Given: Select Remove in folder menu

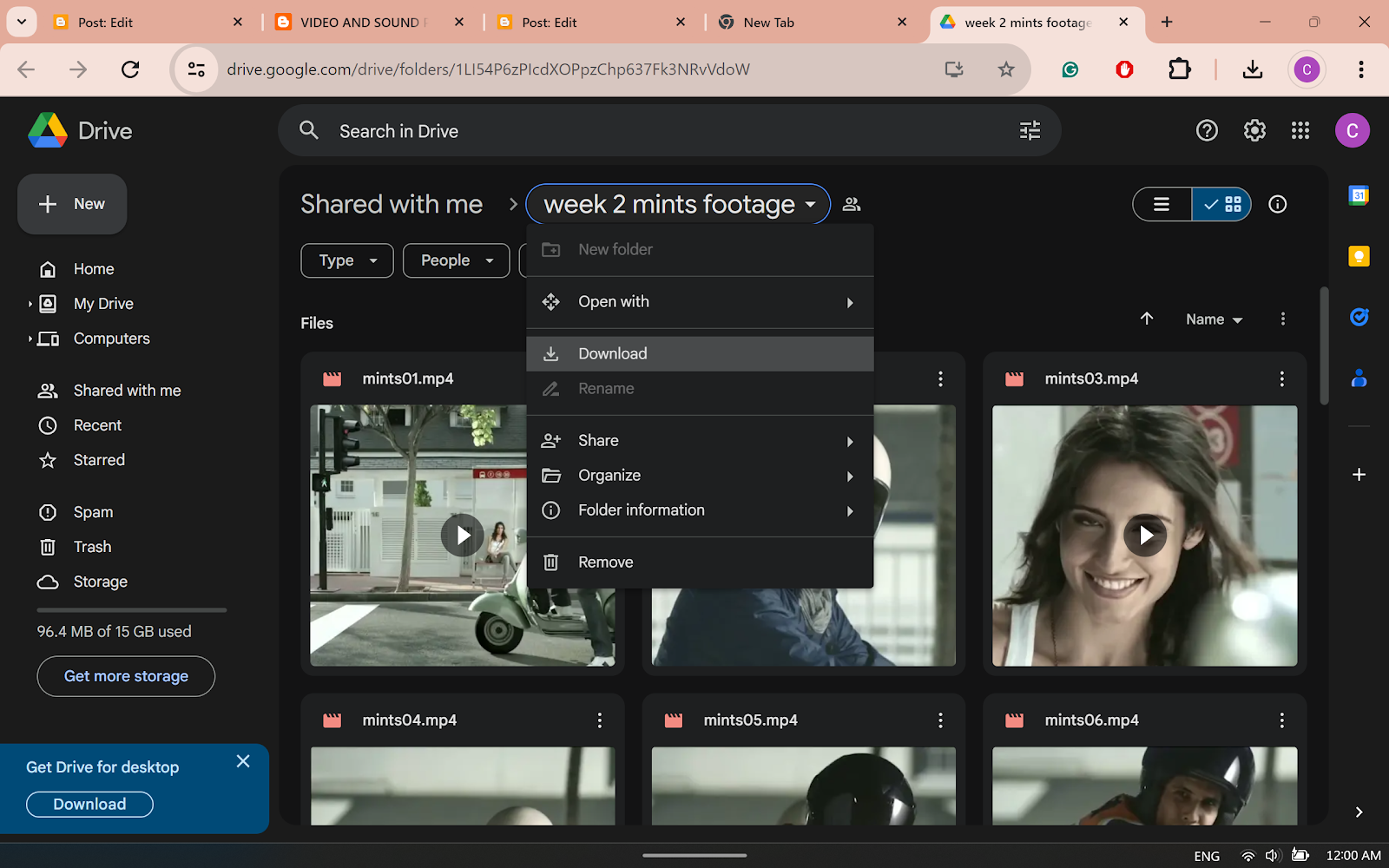Looking at the screenshot, I should click(x=700, y=562).
